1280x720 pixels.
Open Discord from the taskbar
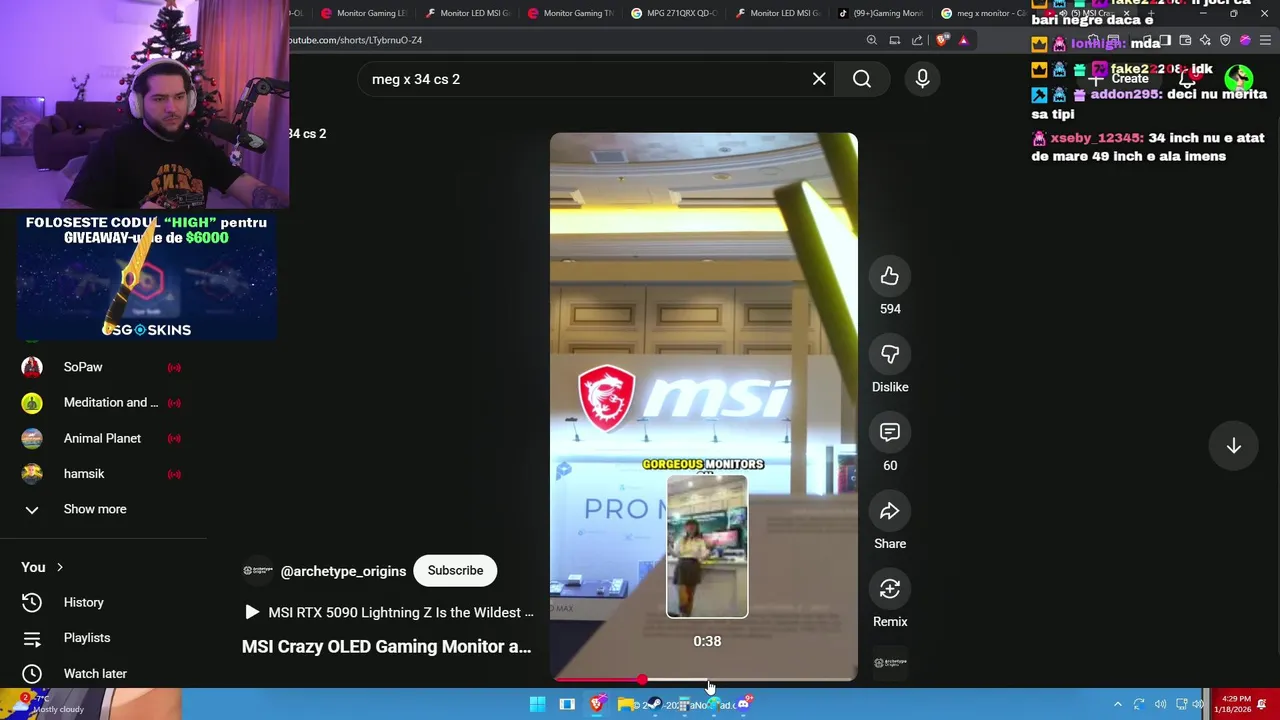pos(743,704)
